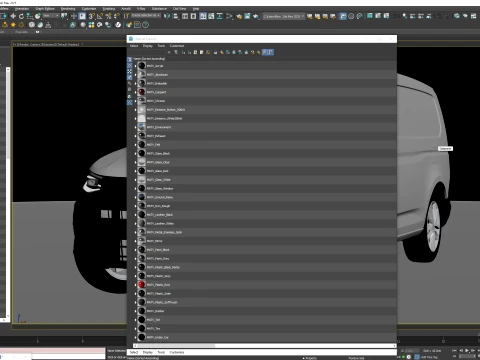Viewport: 480px width, 360px height.
Task: Select the Move tool in main toolbar
Action: (x=13, y=16)
